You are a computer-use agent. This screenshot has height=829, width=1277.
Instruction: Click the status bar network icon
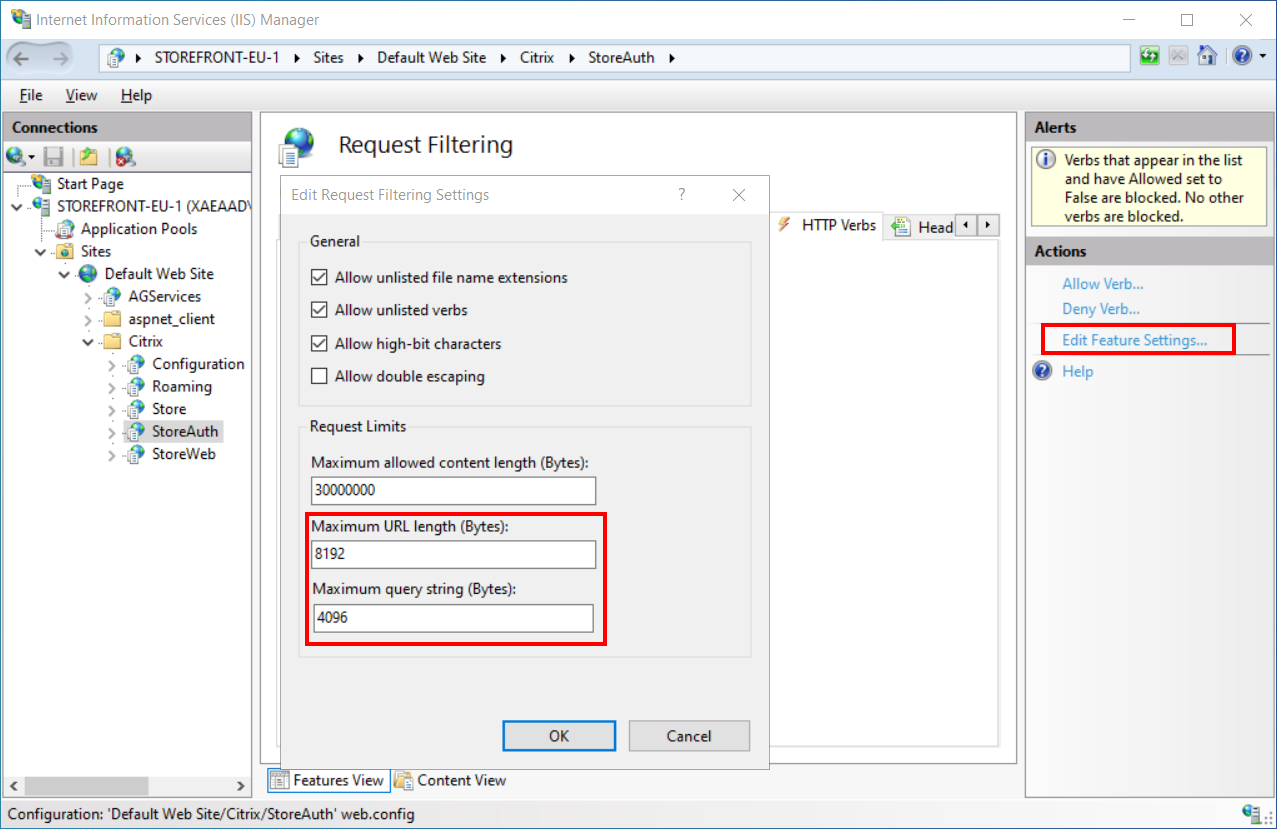[x=1250, y=813]
